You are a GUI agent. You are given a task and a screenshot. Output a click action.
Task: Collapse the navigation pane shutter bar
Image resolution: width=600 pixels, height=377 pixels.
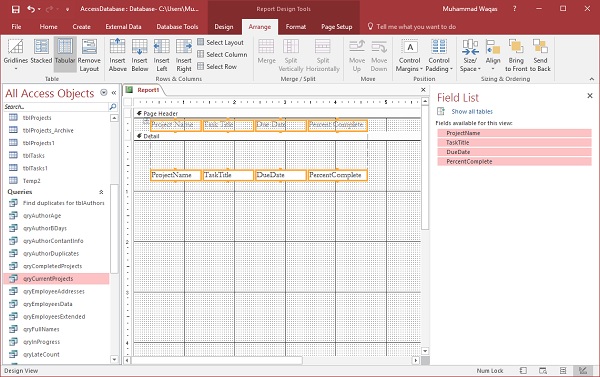(x=114, y=93)
